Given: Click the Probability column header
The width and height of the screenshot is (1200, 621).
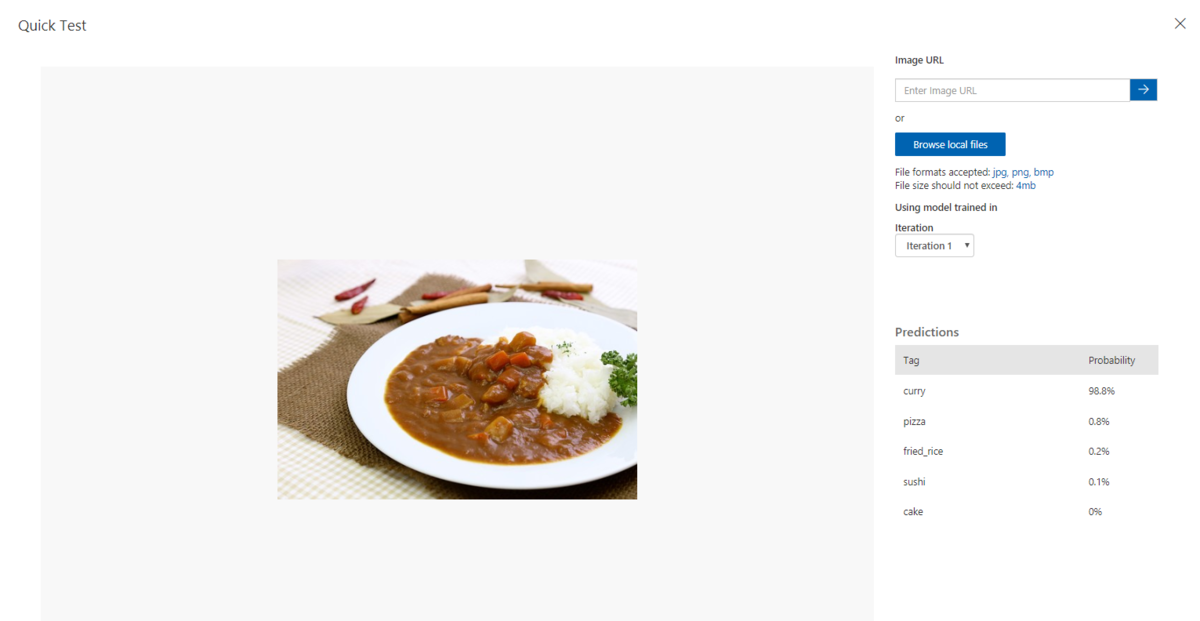Looking at the screenshot, I should pyautogui.click(x=1112, y=360).
